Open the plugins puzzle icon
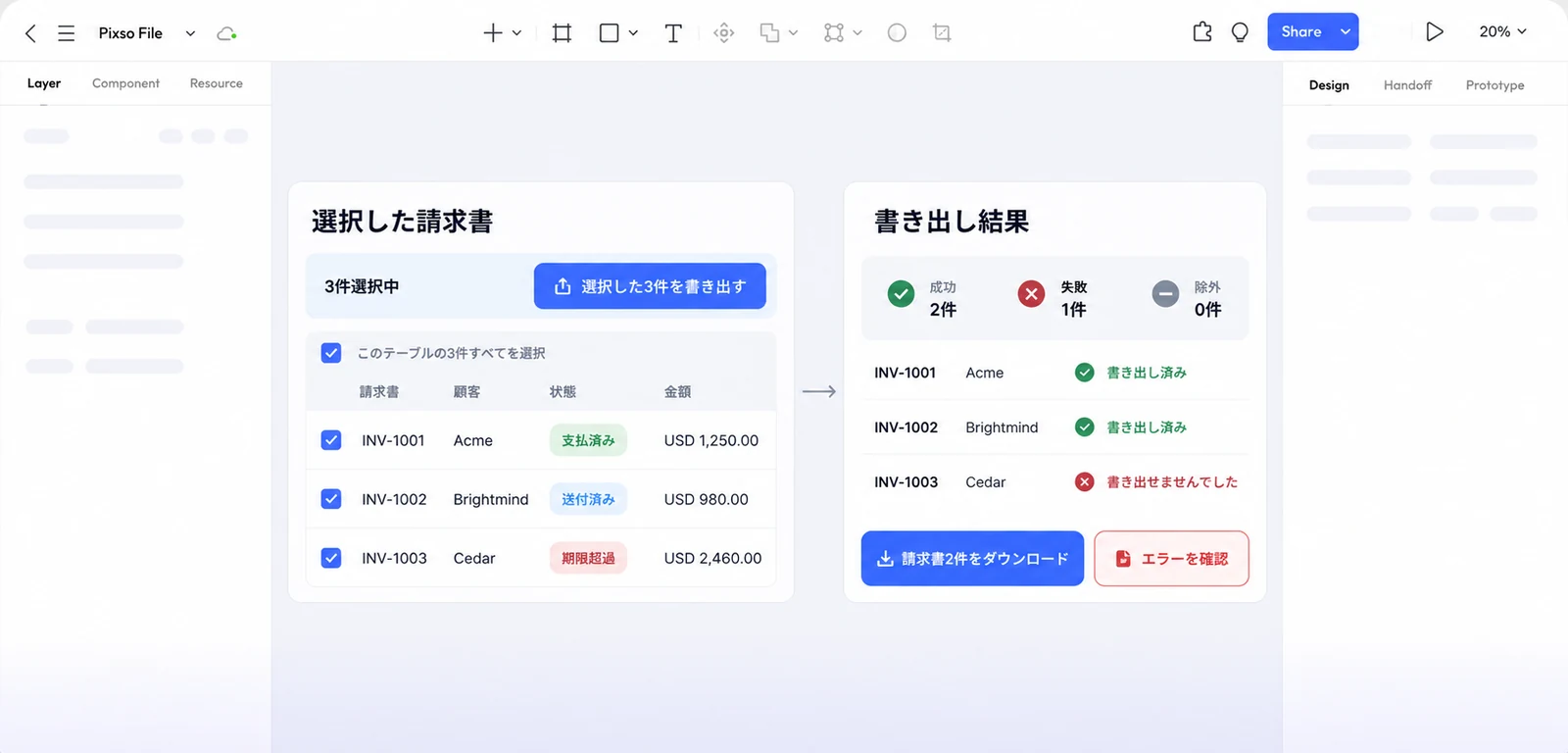This screenshot has width=1568, height=753. [x=1202, y=32]
